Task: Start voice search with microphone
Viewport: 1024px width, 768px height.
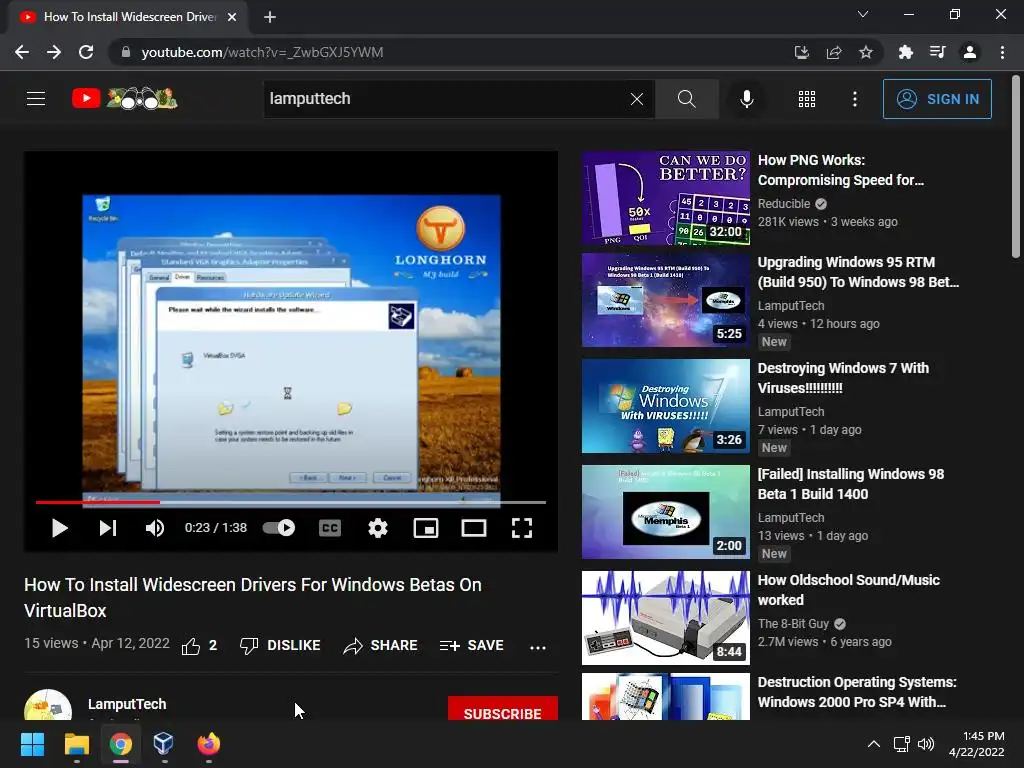Action: point(746,99)
